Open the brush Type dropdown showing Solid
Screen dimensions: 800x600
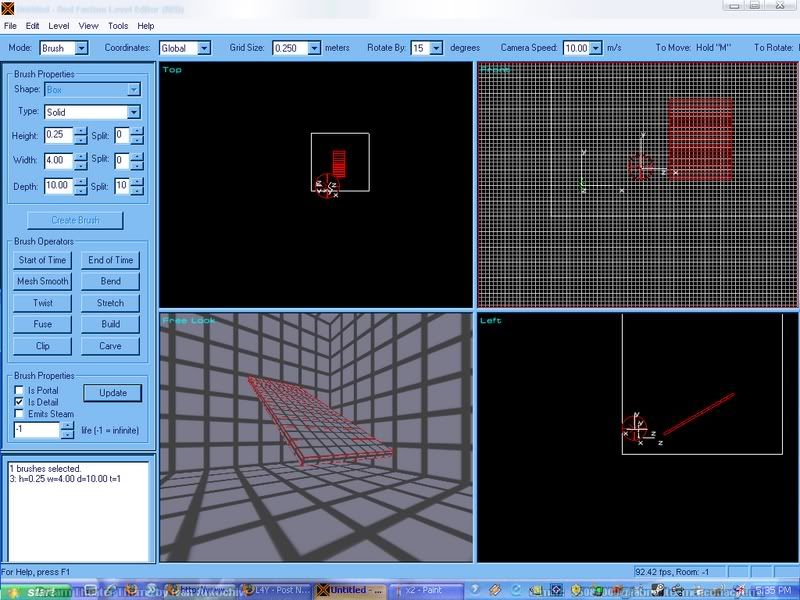(x=134, y=112)
